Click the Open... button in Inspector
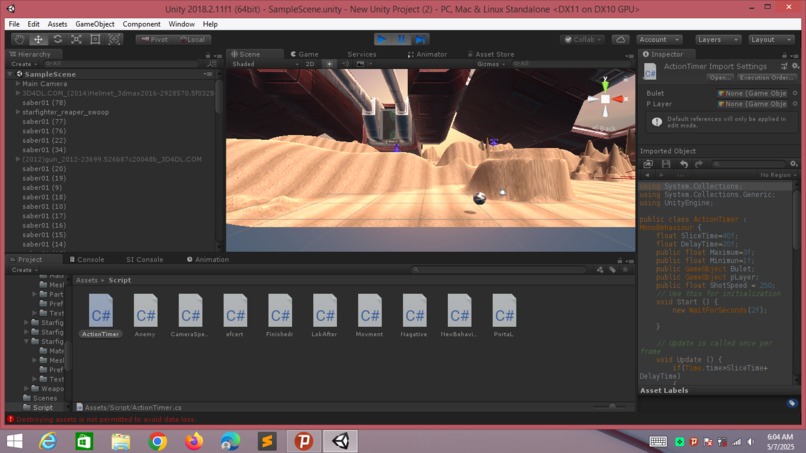This screenshot has width=806, height=453. [x=720, y=78]
